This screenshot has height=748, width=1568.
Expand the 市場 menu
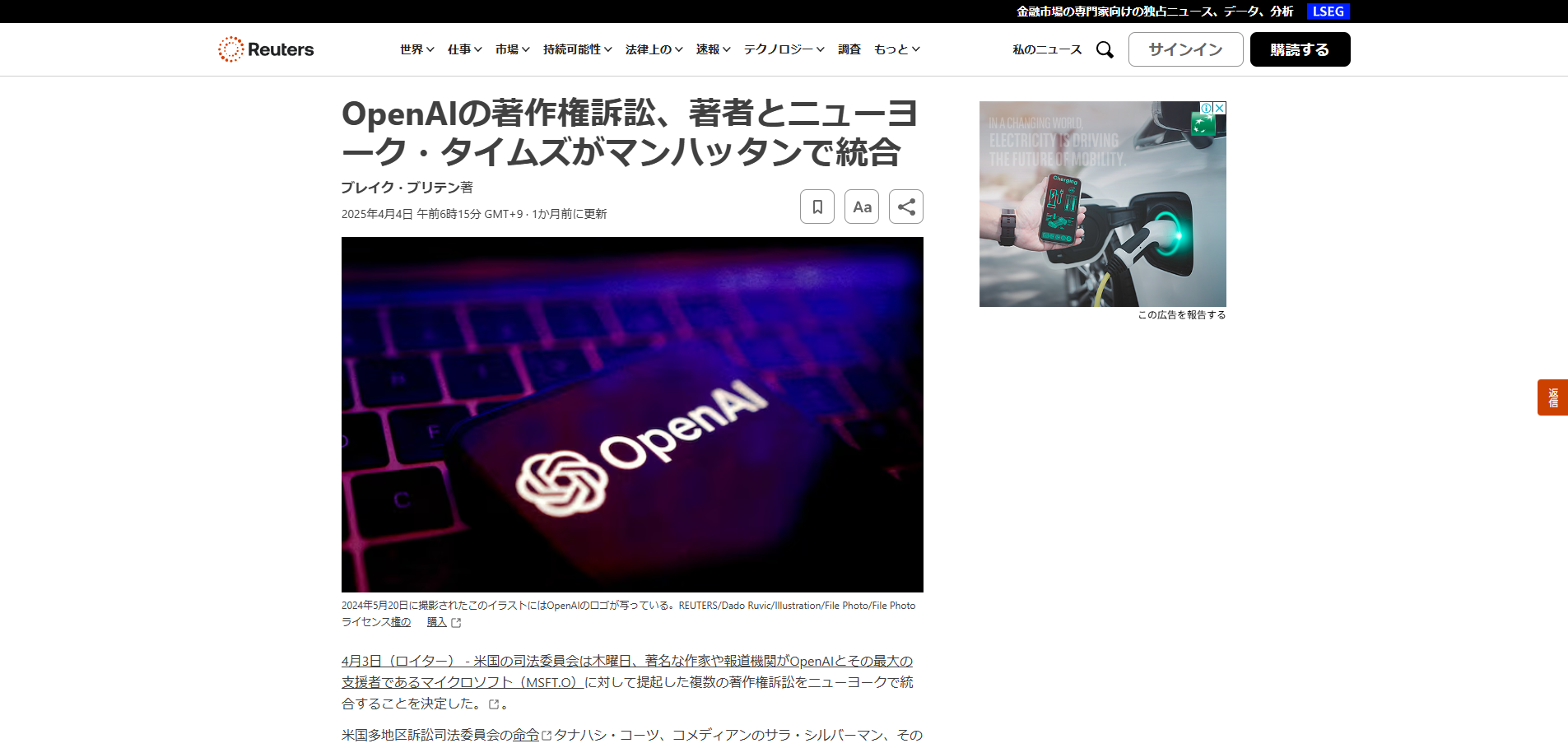[513, 49]
